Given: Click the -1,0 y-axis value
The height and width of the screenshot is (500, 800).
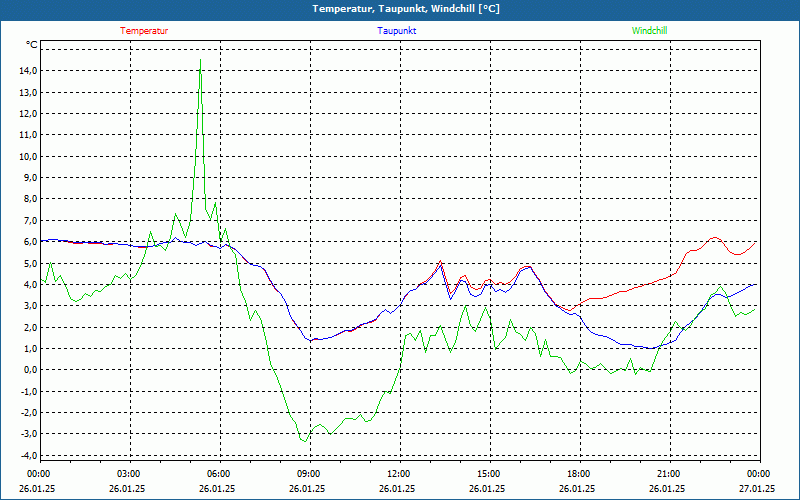Looking at the screenshot, I should (x=29, y=391).
